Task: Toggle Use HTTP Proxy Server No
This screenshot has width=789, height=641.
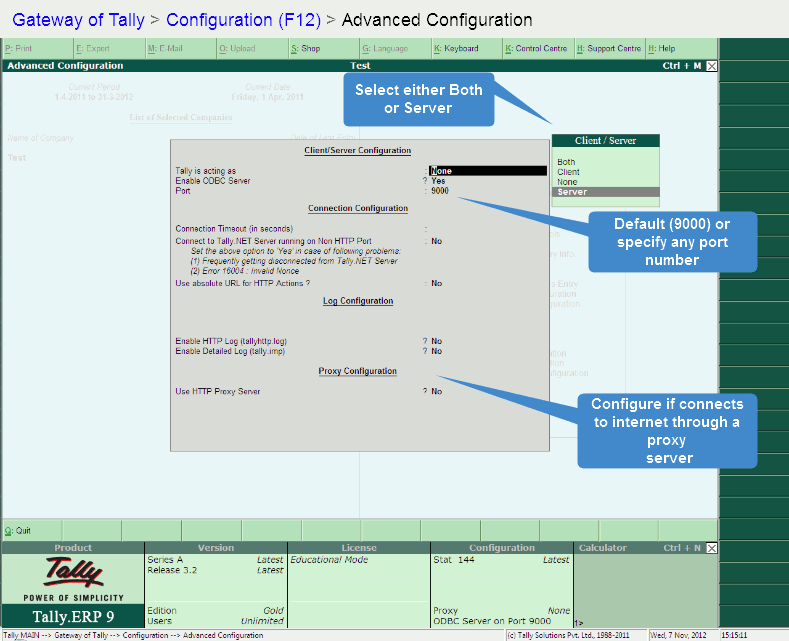Action: click(x=436, y=391)
